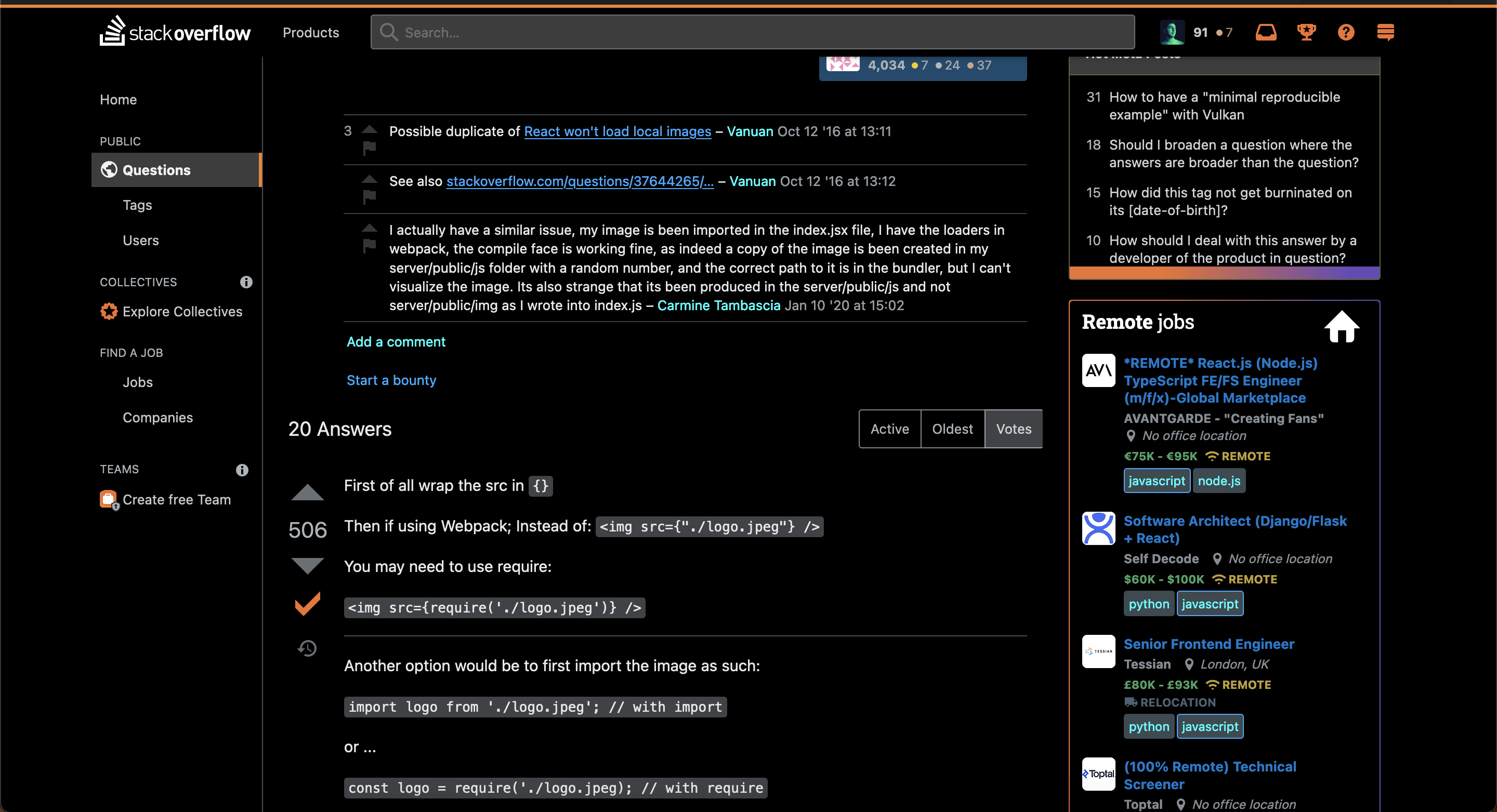
Task: Open the Stack Exchange sites menu icon
Action: 1385,32
